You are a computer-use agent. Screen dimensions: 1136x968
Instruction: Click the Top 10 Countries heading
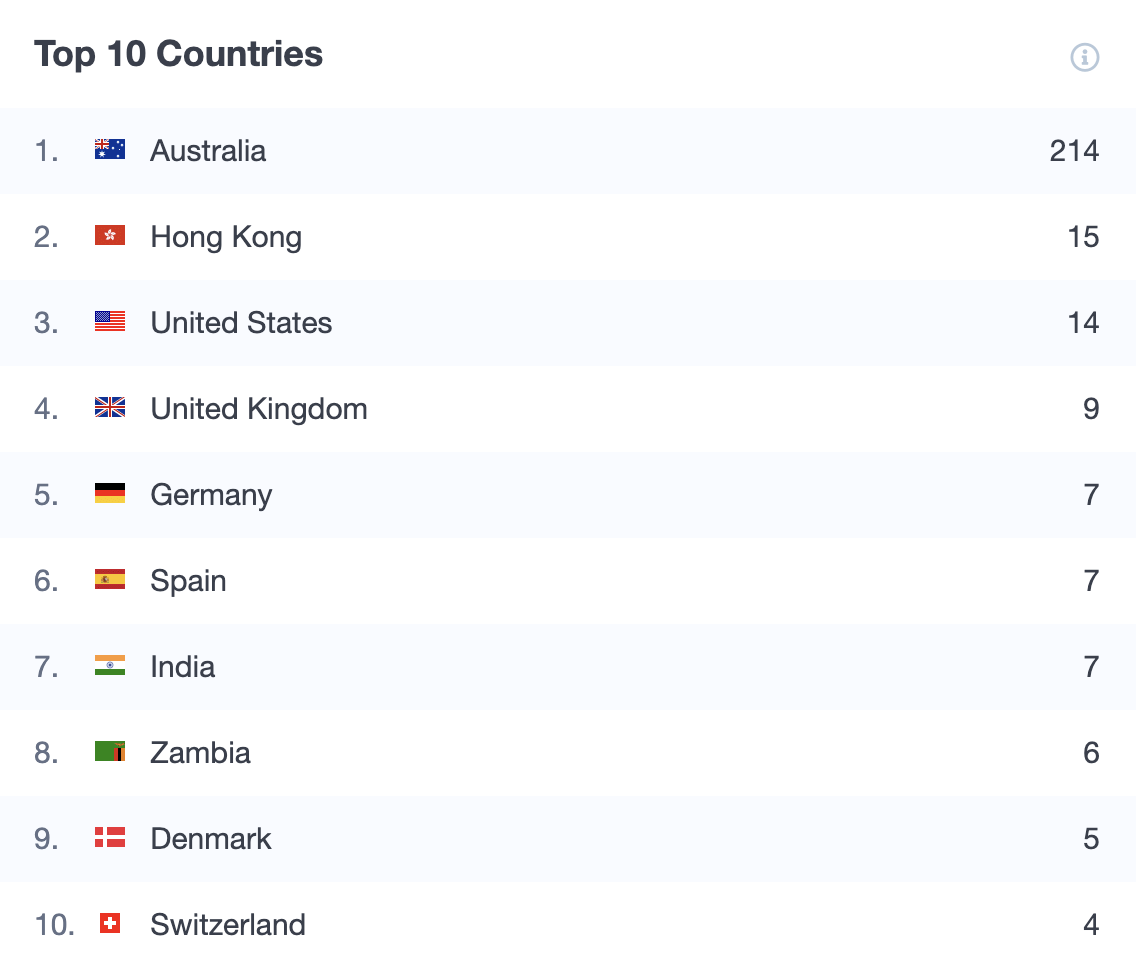point(178,54)
